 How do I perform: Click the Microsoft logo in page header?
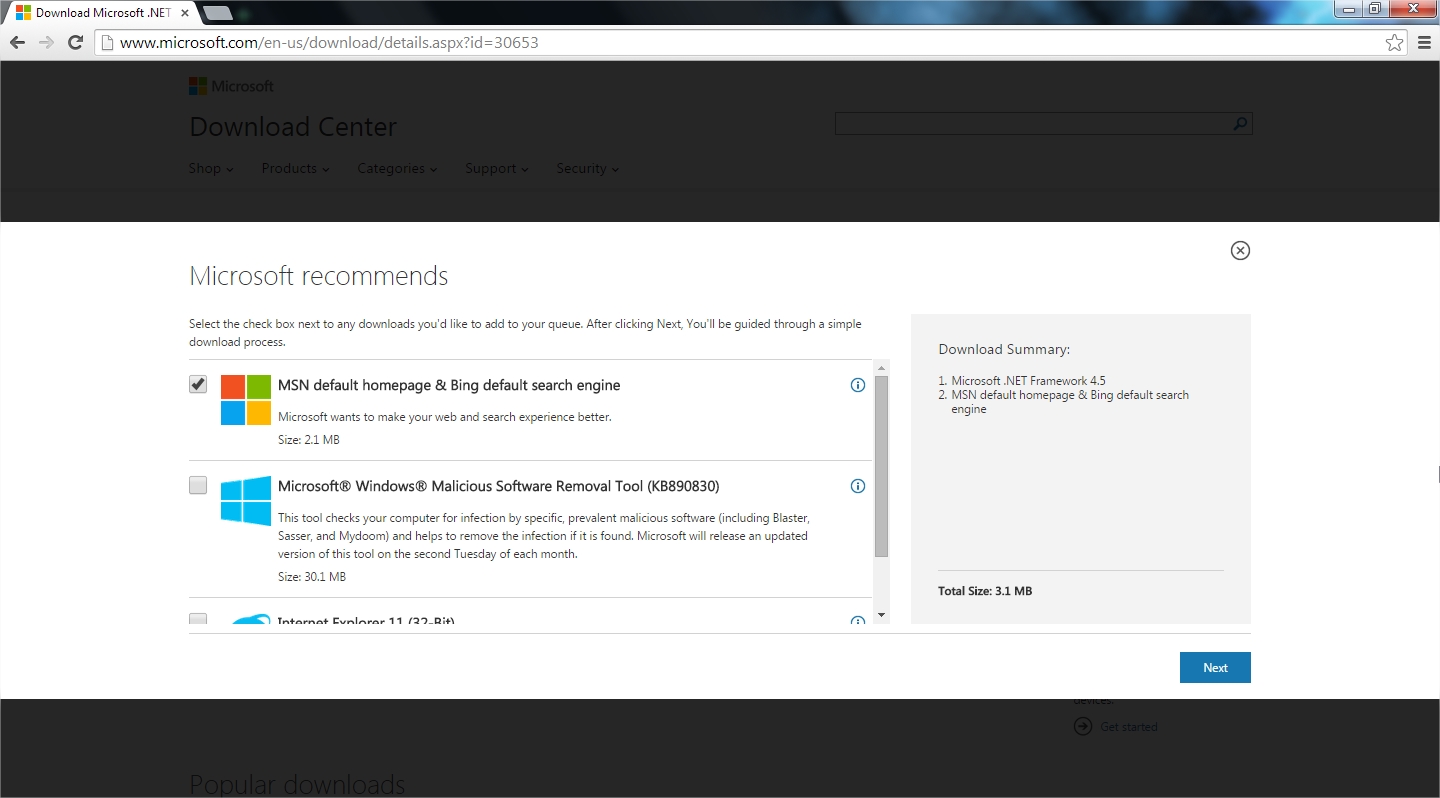231,86
